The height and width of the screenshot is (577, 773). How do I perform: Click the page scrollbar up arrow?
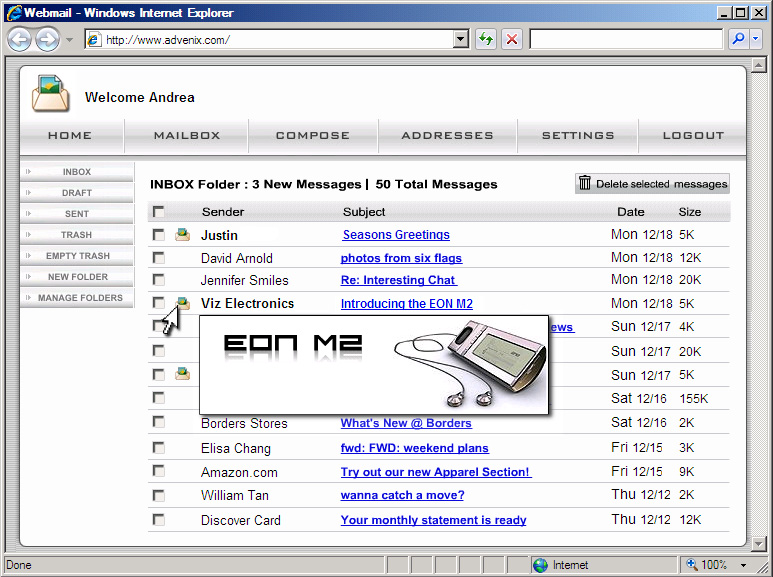point(759,65)
